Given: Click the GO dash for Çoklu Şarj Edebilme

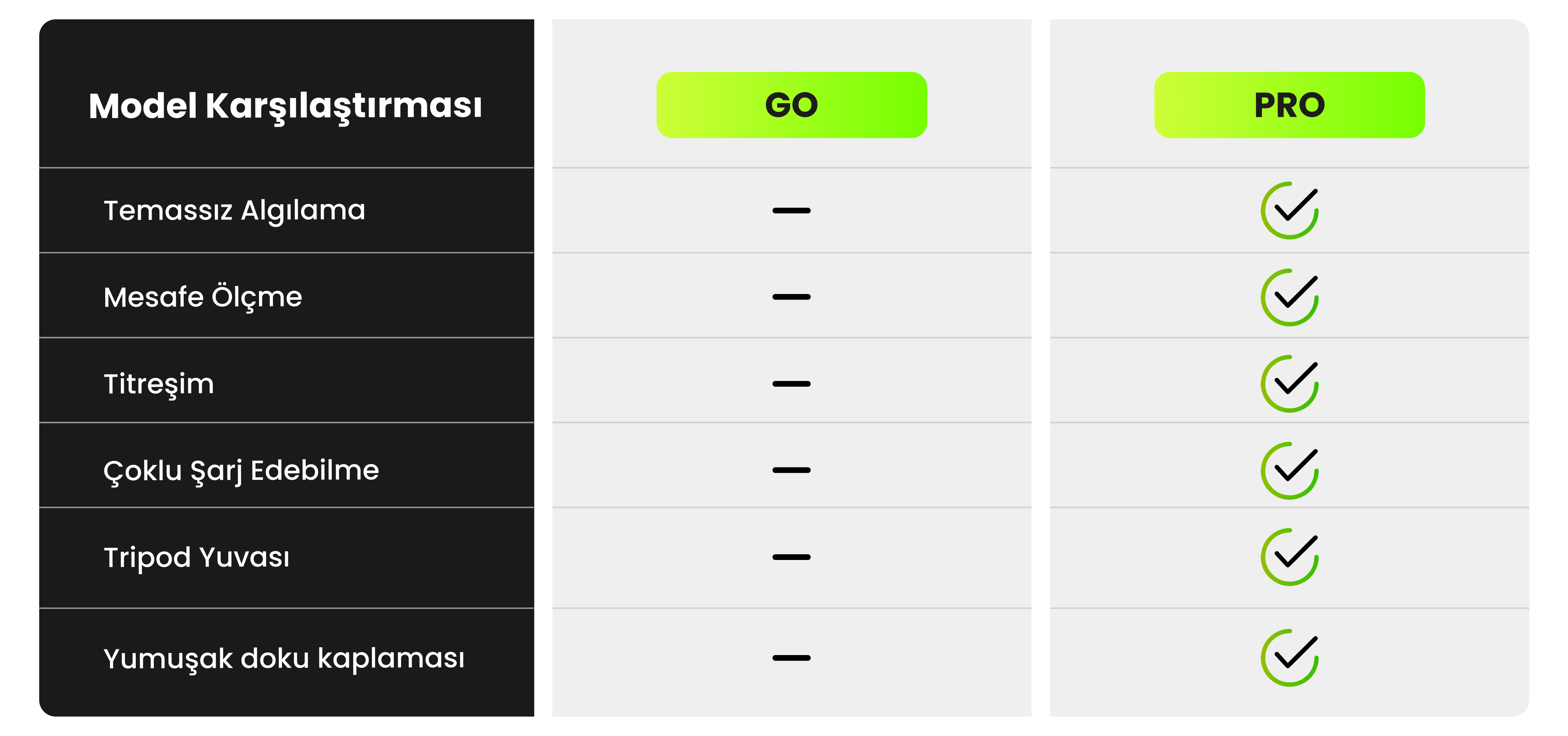Looking at the screenshot, I should (x=791, y=470).
